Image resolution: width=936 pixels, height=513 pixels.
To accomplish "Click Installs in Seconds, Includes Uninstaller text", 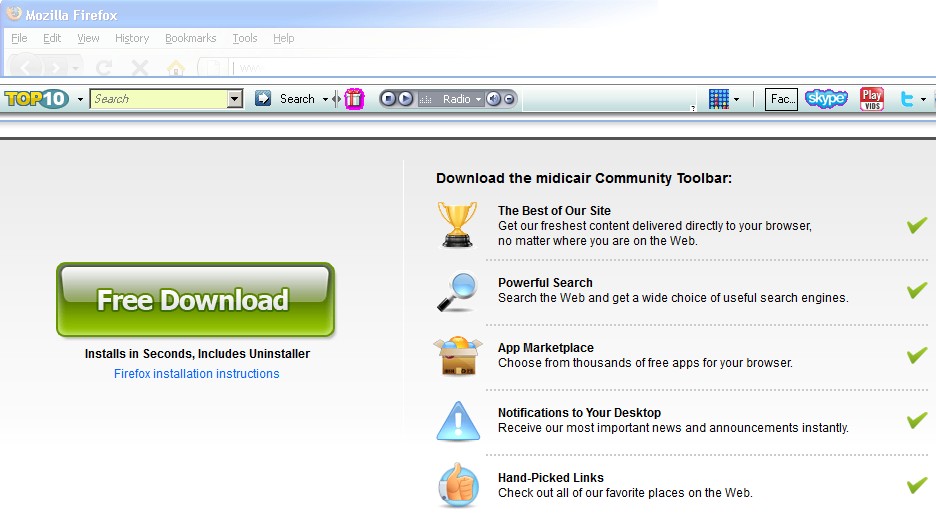I will click(197, 354).
